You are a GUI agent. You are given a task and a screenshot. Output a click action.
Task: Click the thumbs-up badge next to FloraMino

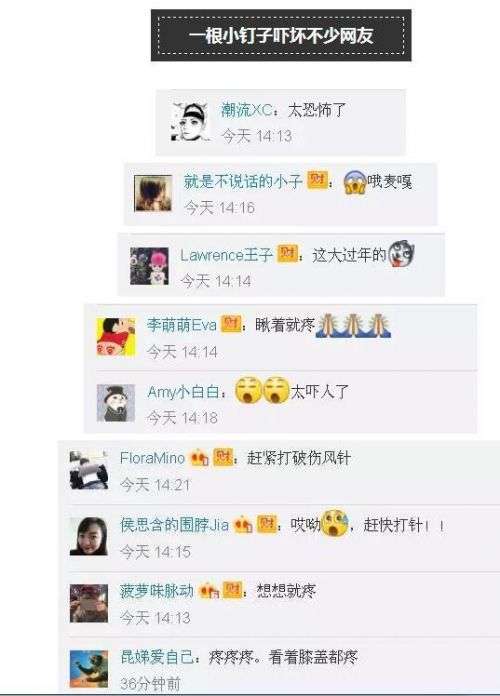(199, 458)
